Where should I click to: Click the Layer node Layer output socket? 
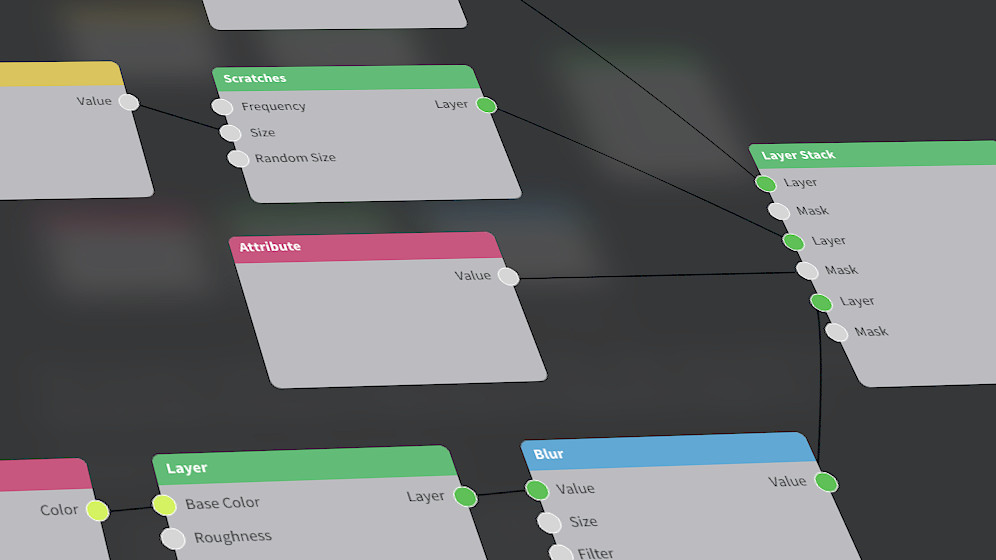(x=466, y=497)
